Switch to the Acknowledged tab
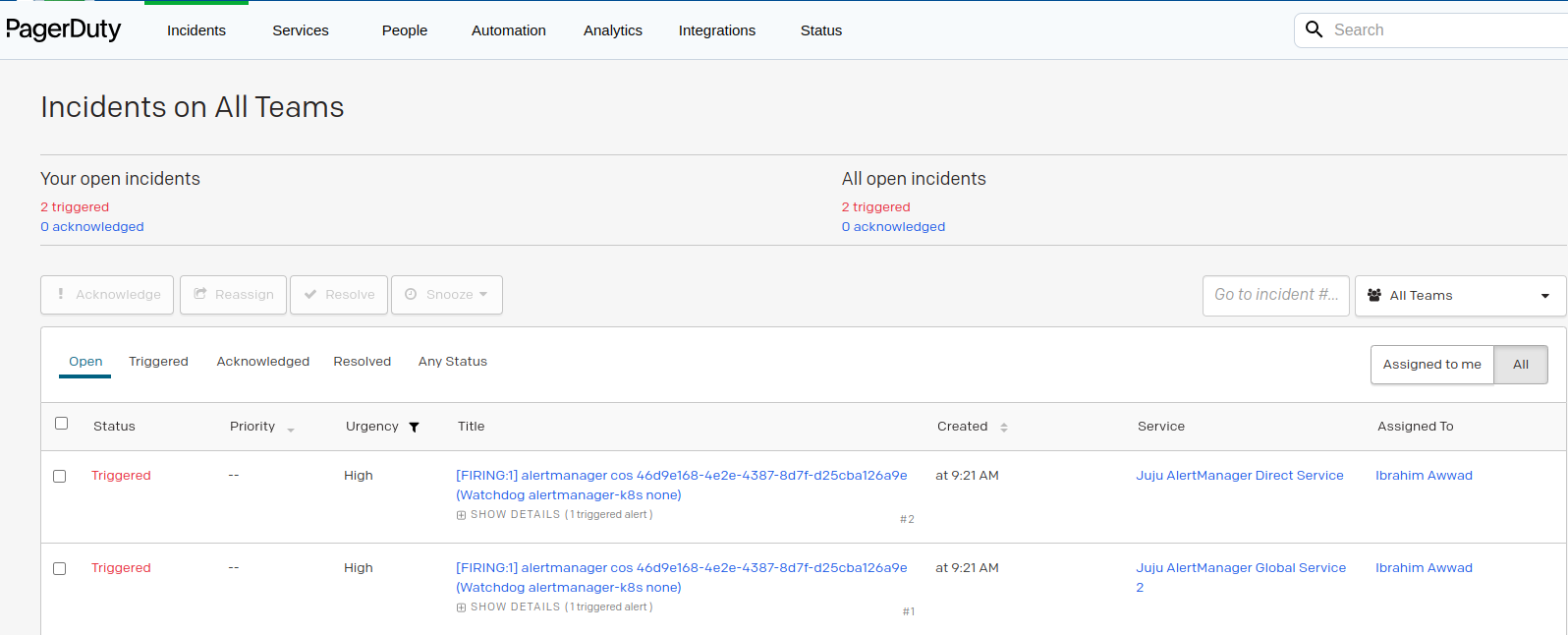Screen dimensions: 1568x635 pos(263,362)
